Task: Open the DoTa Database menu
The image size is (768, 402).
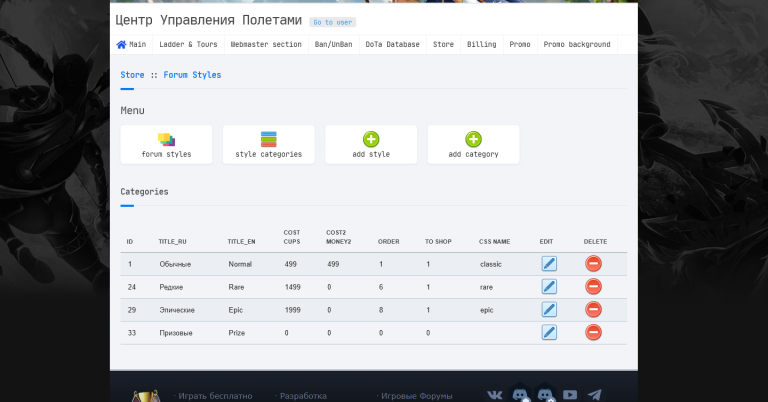Action: [392, 45]
